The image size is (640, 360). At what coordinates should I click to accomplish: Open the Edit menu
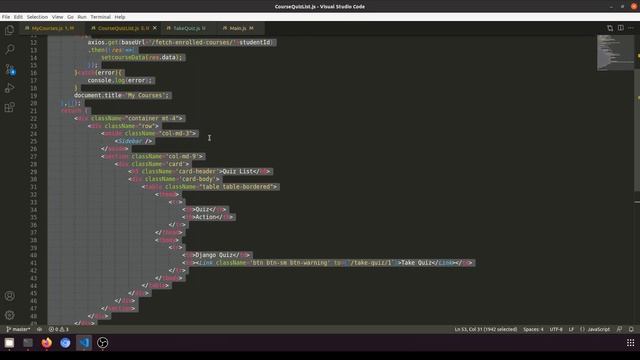click(x=18, y=17)
